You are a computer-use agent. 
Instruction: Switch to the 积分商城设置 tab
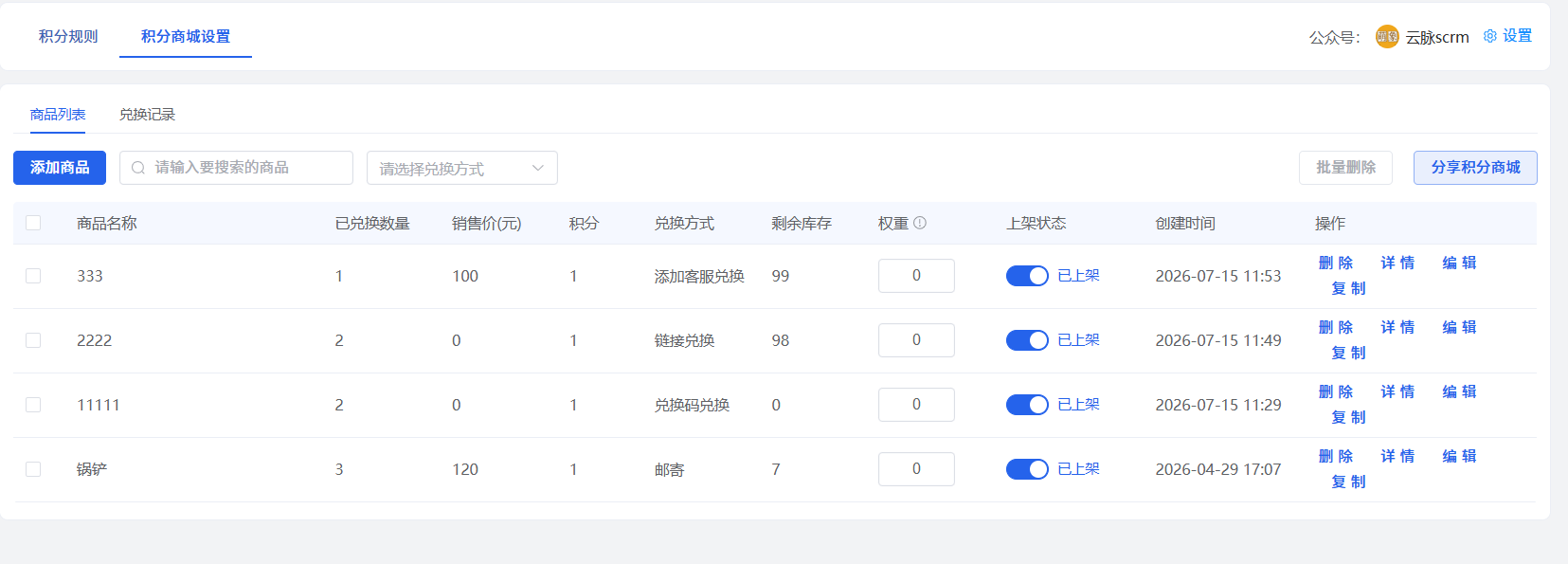coord(186,36)
